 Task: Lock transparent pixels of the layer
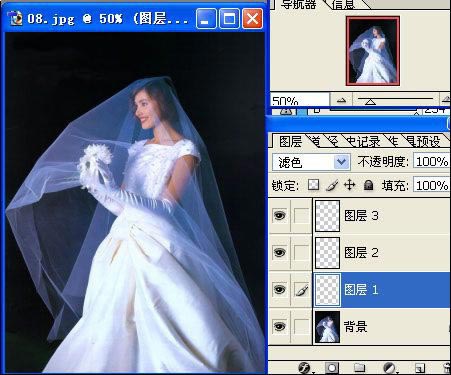pyautogui.click(x=313, y=185)
